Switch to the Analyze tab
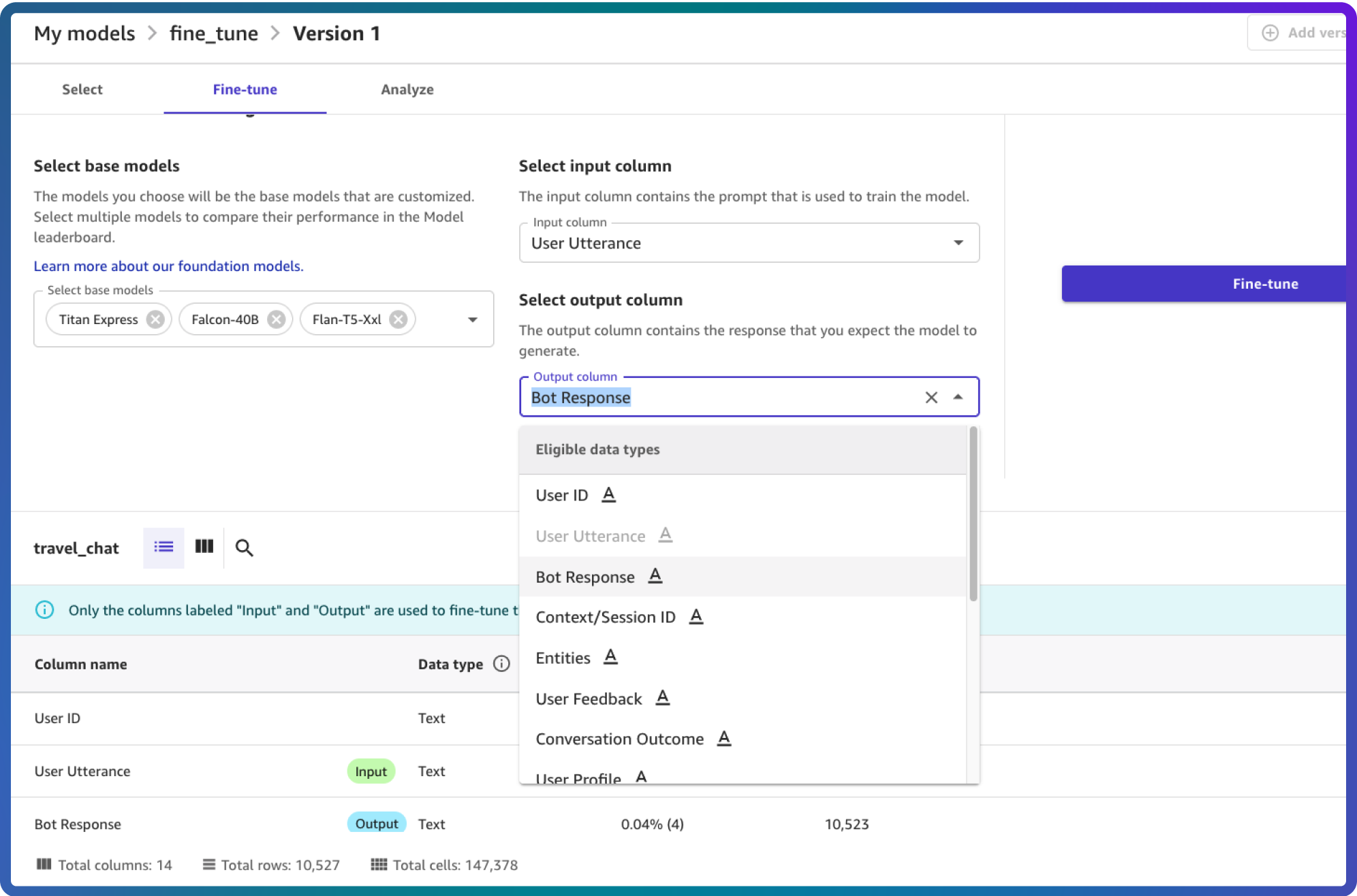 coord(407,89)
